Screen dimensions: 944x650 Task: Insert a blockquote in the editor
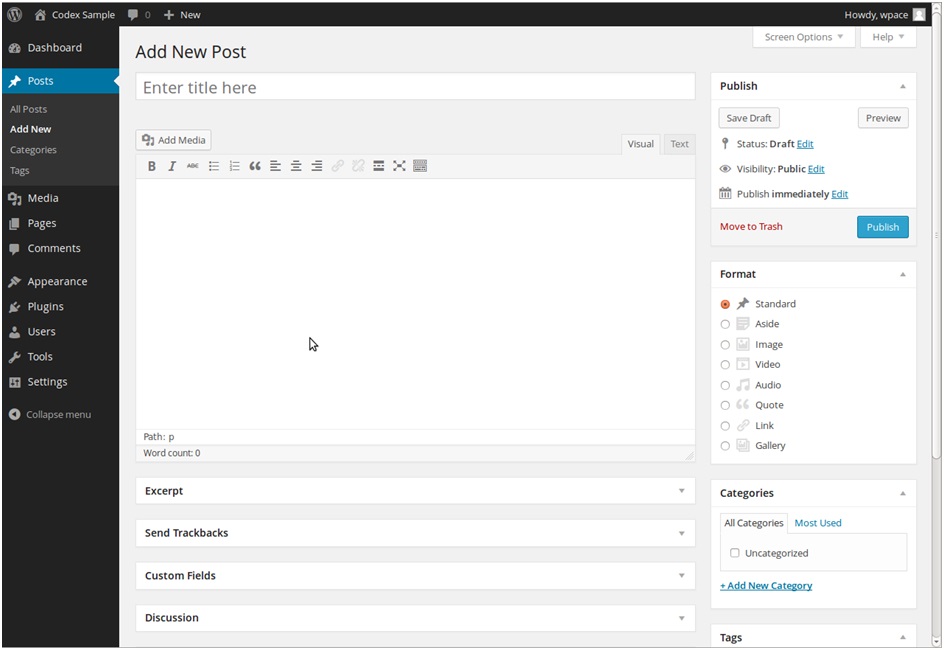coord(255,166)
